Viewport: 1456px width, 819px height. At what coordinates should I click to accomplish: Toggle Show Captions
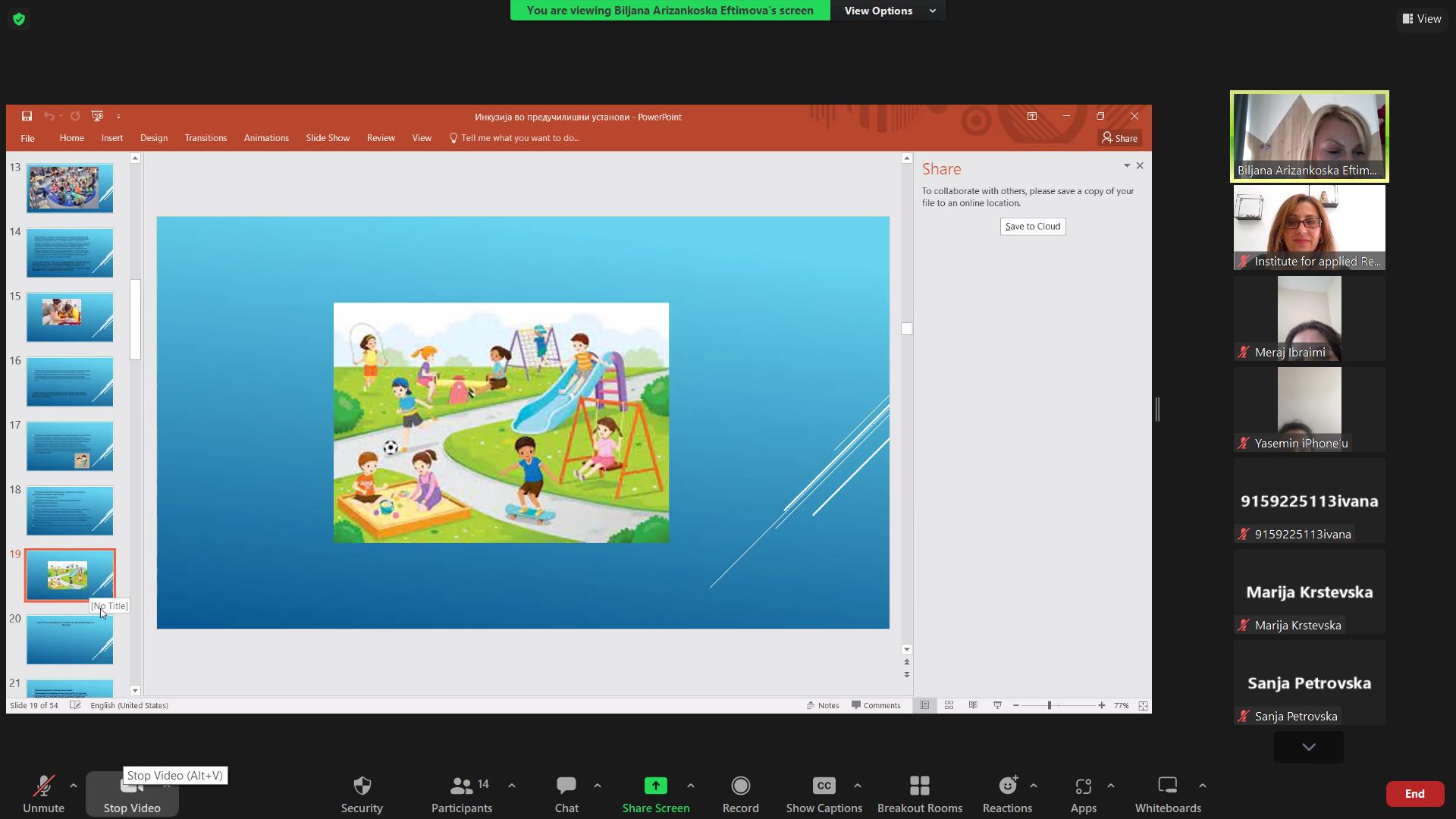824,793
